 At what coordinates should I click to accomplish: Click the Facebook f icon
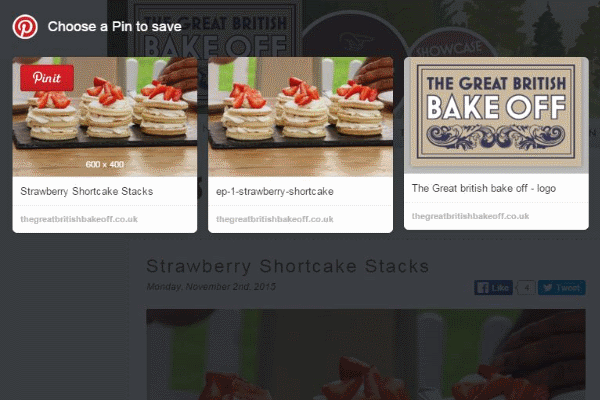point(483,288)
